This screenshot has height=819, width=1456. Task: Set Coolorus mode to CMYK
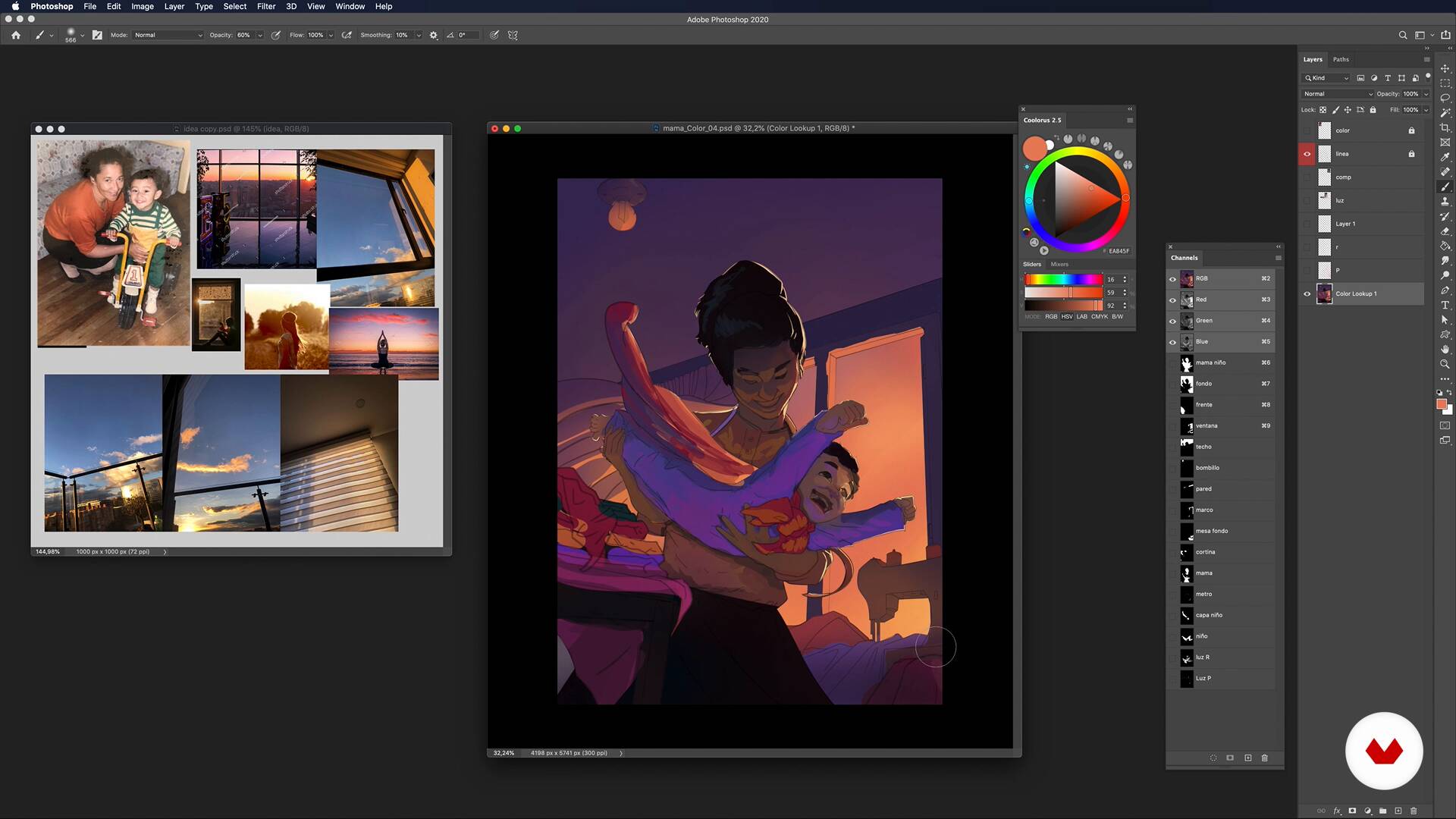(x=1100, y=316)
